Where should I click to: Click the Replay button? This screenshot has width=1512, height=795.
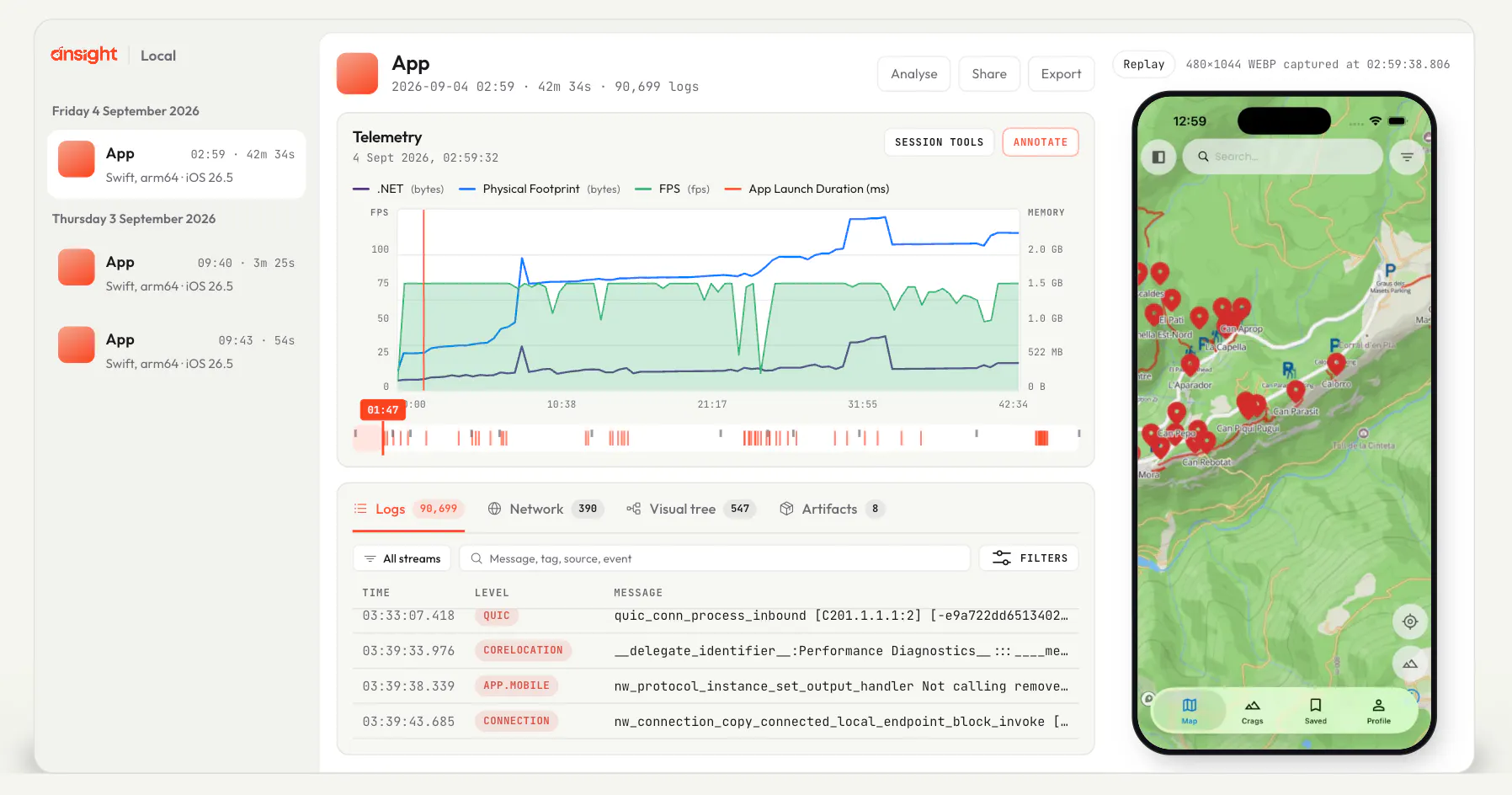coord(1143,64)
